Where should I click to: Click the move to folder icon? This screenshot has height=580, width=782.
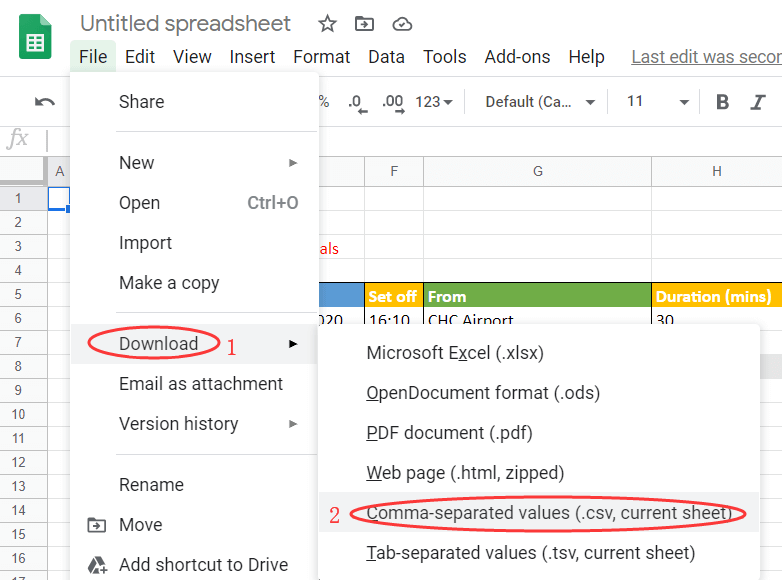(364, 24)
